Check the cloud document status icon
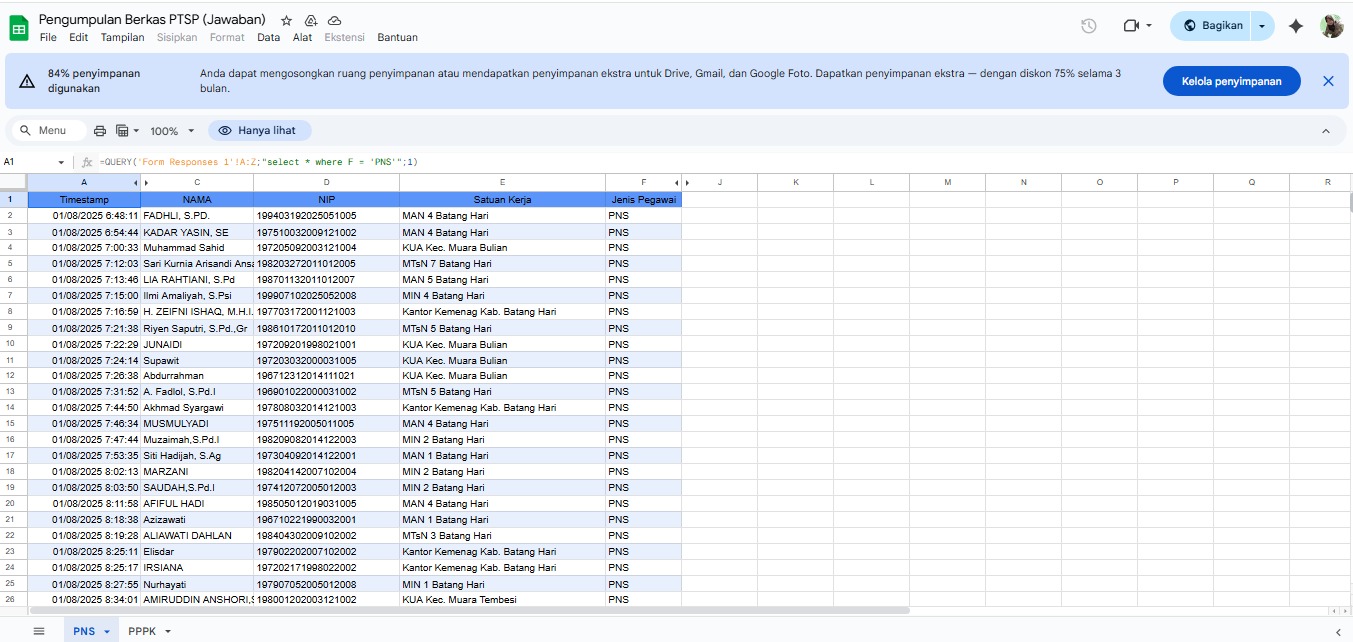Image resolution: width=1353 pixels, height=642 pixels. [335, 20]
